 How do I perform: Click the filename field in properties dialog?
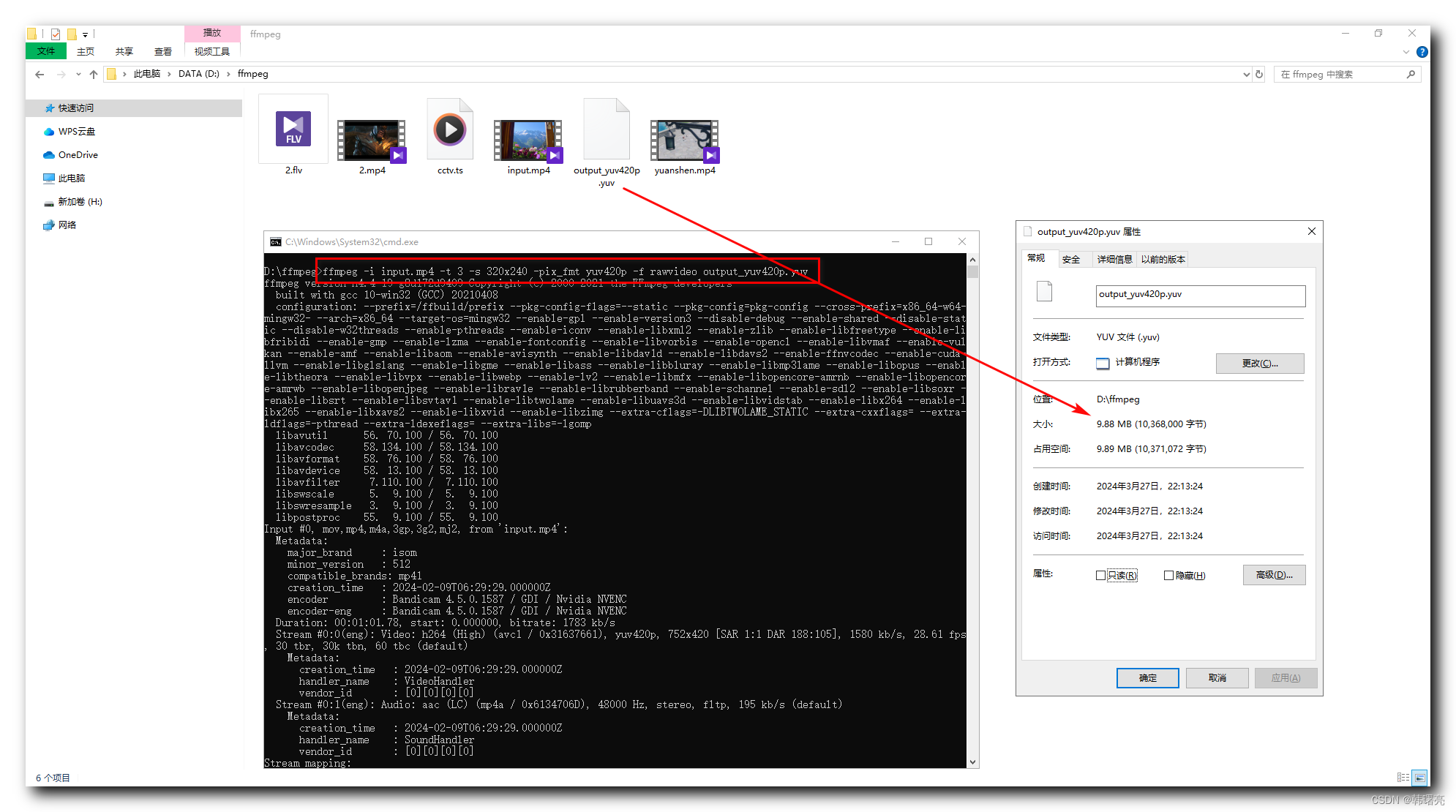[1200, 295]
